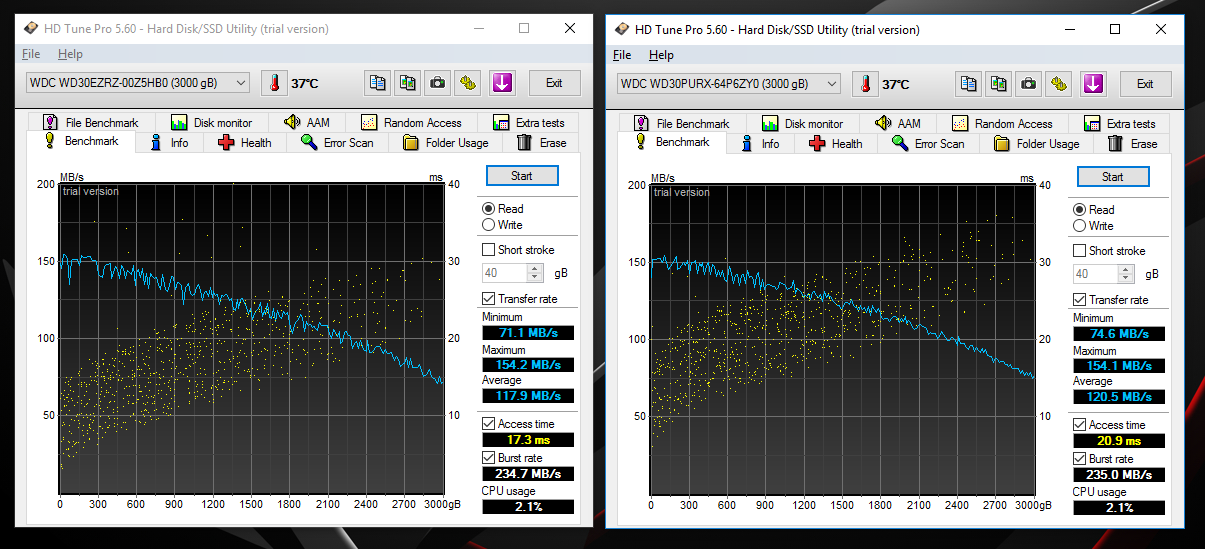Open File Benchmark tab in WD30PURX window
1205x549 pixels.
[682, 124]
